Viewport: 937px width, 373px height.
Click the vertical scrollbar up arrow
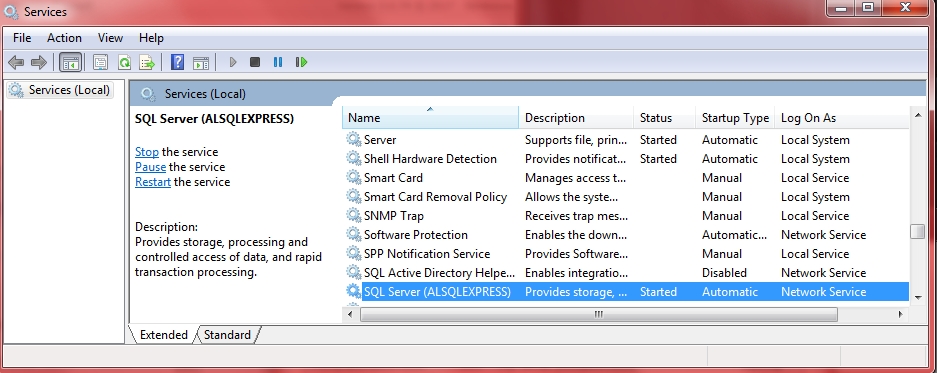[917, 114]
